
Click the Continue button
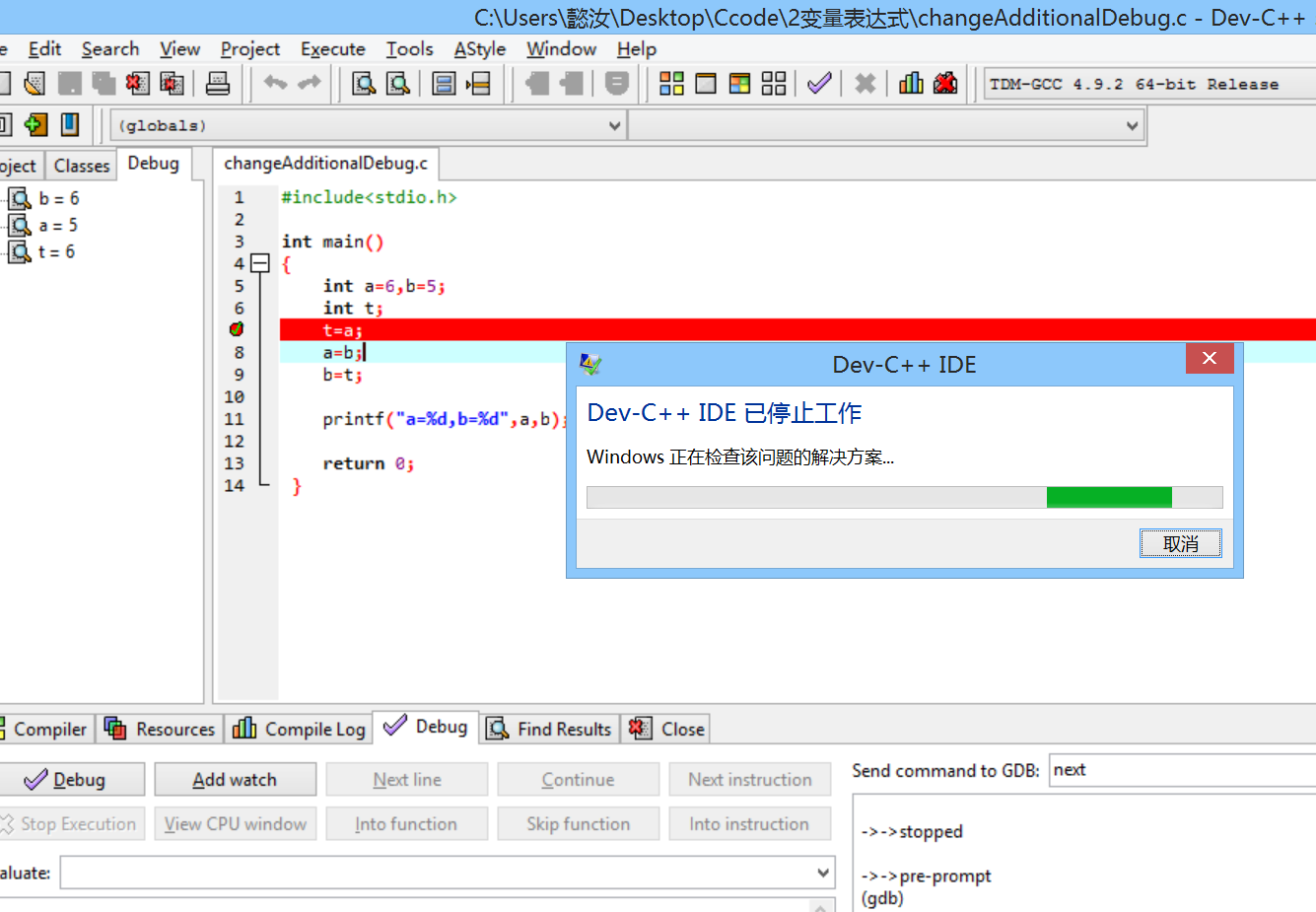pos(579,779)
